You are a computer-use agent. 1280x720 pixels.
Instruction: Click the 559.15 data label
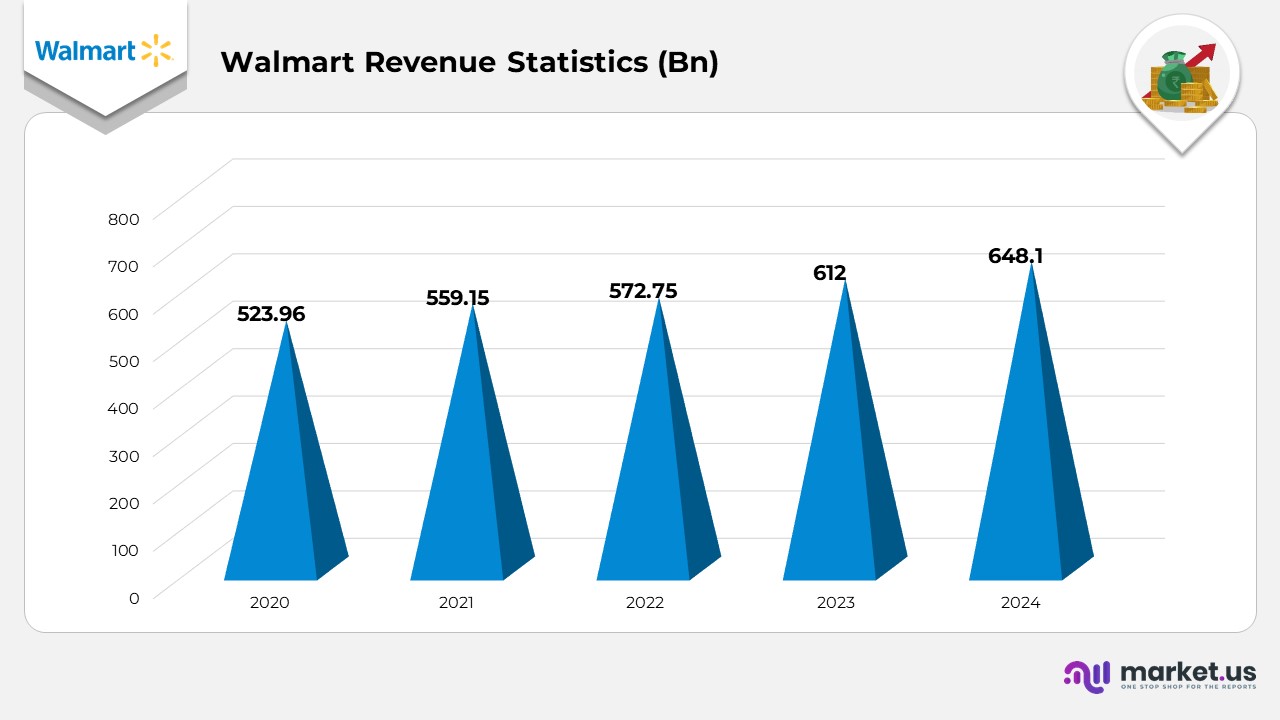456,298
